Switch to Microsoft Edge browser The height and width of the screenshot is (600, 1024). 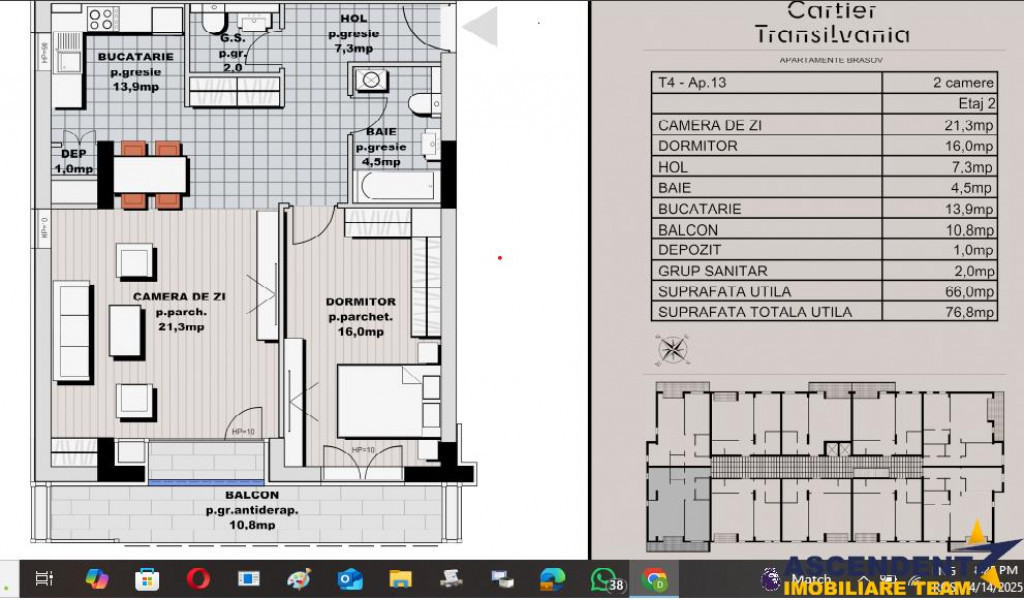552,579
